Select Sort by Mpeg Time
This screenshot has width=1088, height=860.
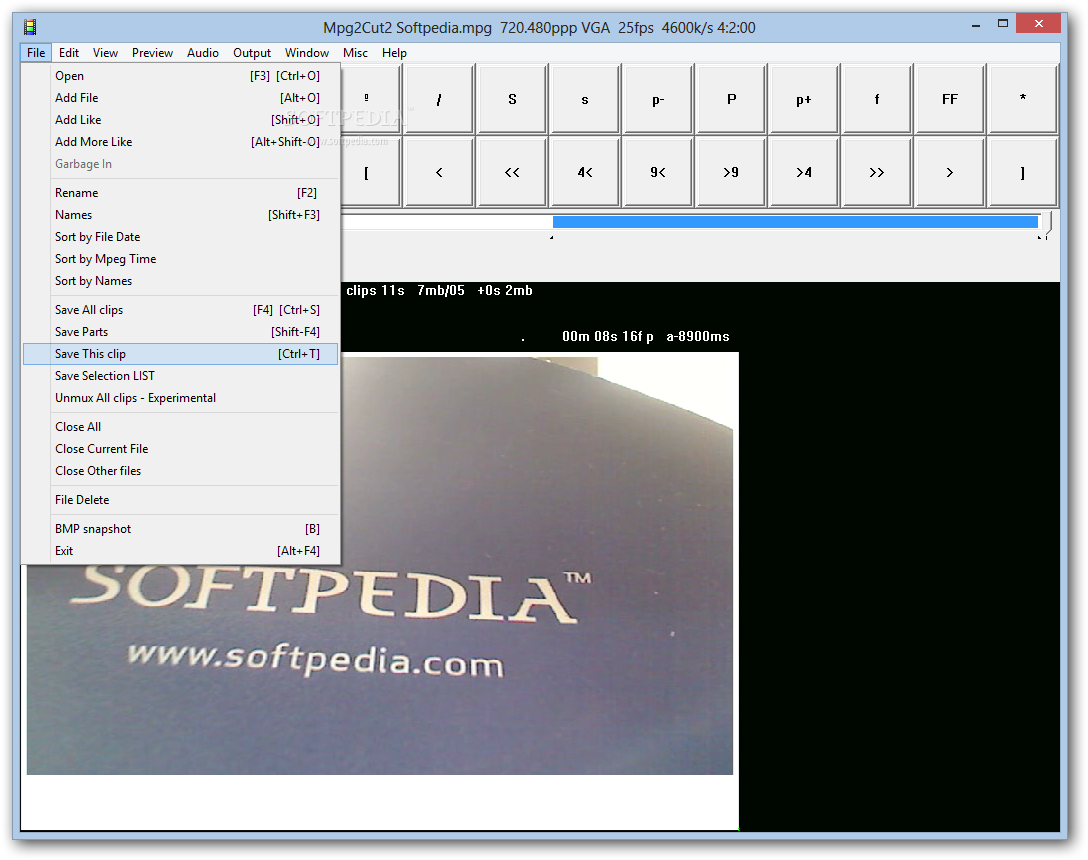[180, 259]
